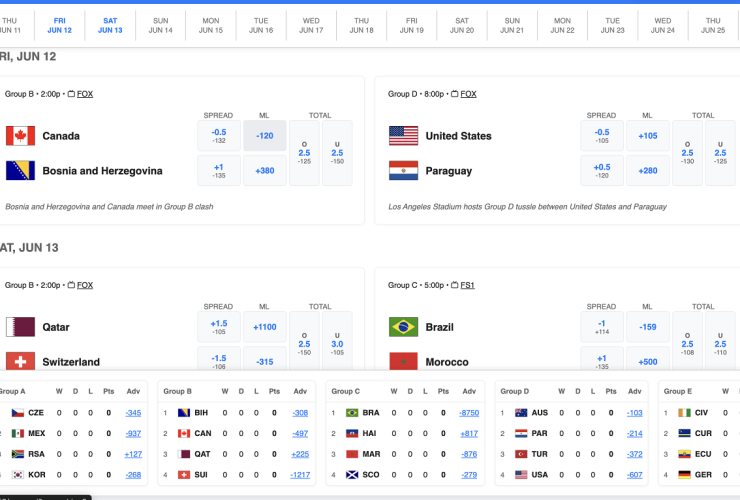
Task: Click MEX flag in Group A table
Action: coord(17,433)
